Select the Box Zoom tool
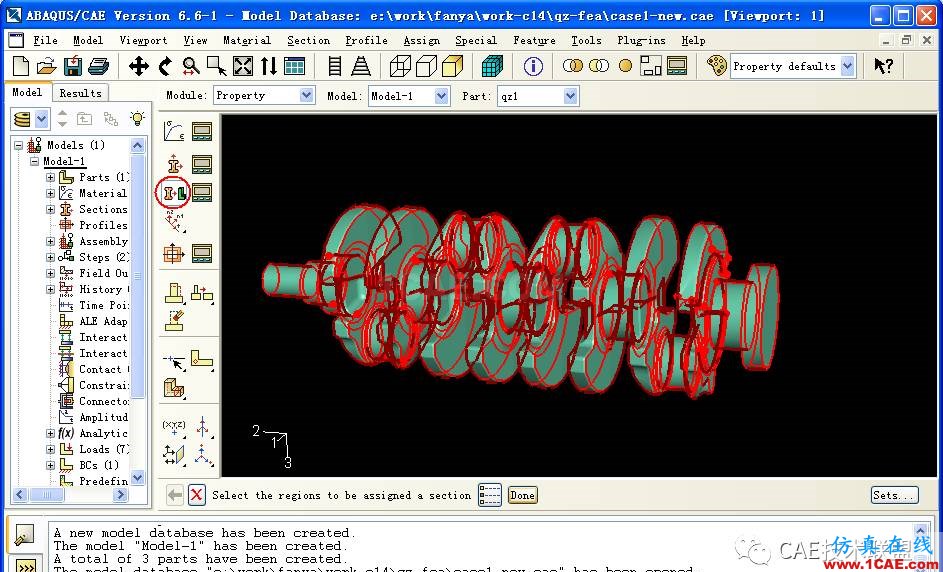943x572 pixels. [217, 66]
